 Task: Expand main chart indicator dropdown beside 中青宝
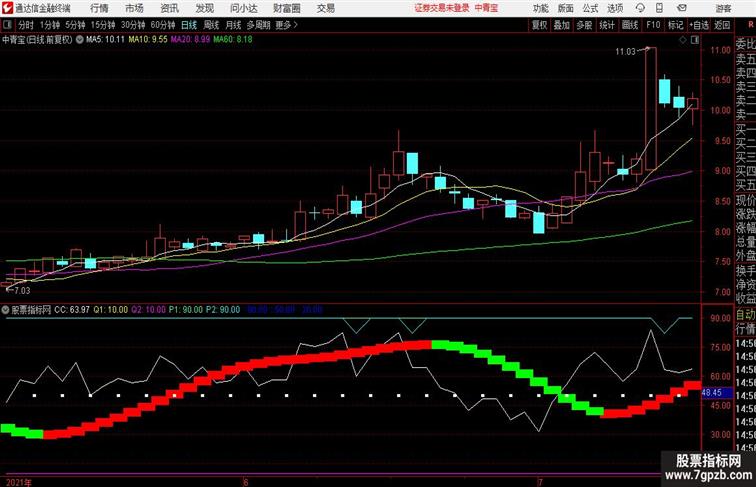pyautogui.click(x=80, y=40)
